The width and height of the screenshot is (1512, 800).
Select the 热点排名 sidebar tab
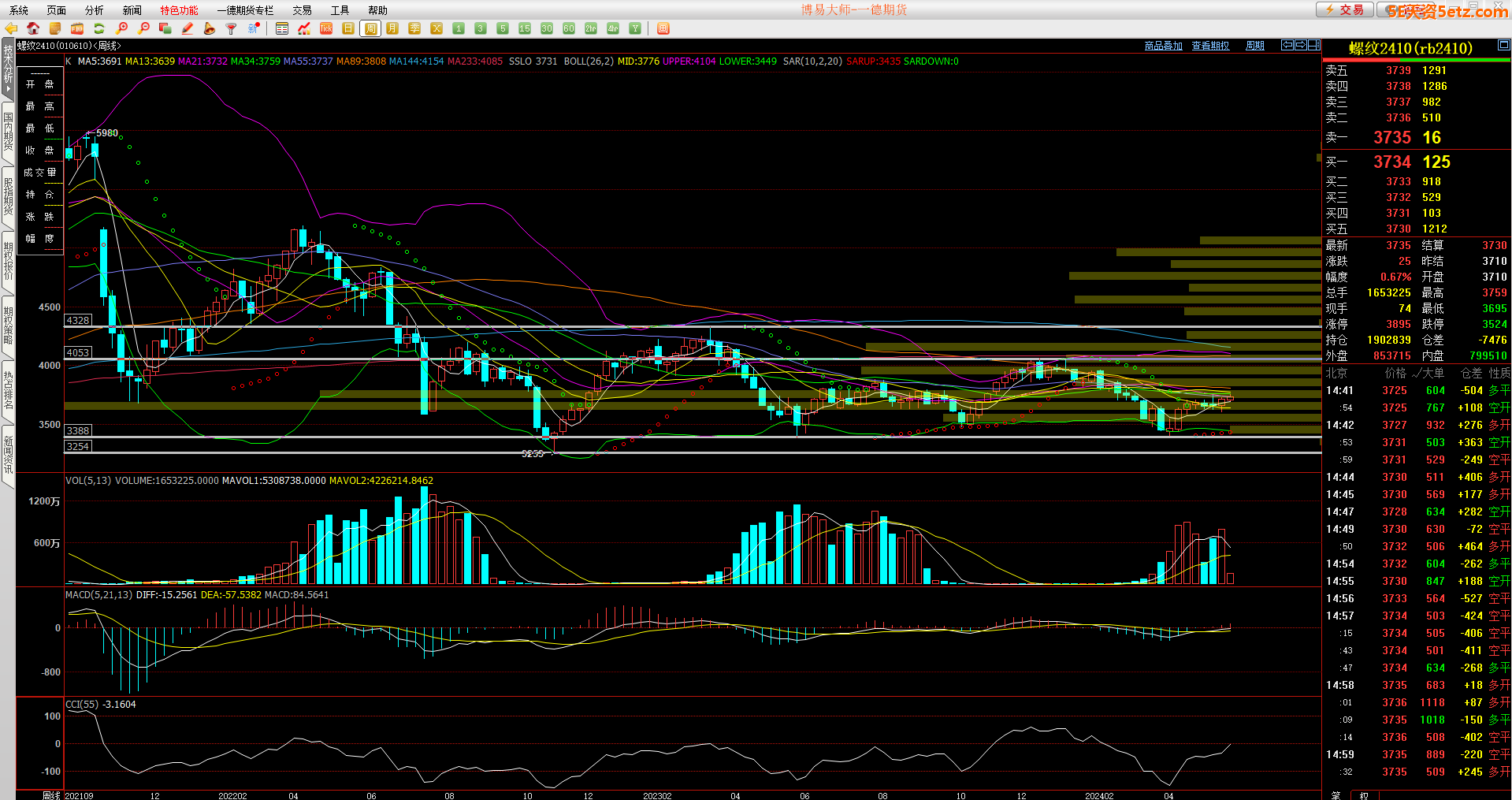(8, 391)
